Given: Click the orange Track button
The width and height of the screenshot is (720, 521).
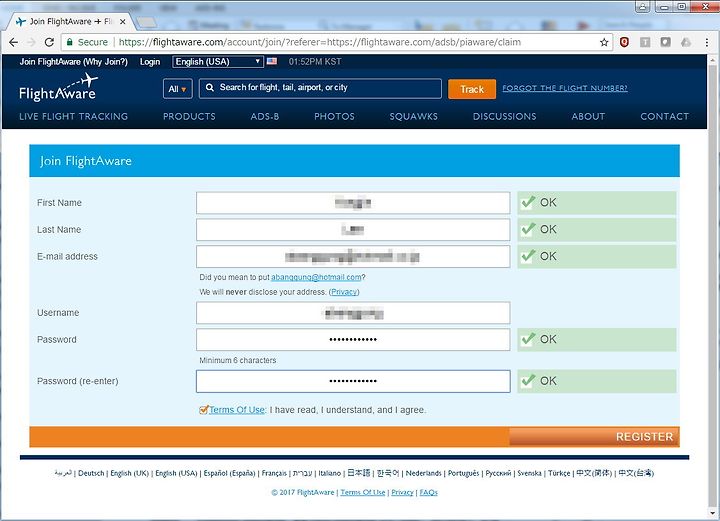Looking at the screenshot, I should pyautogui.click(x=472, y=89).
